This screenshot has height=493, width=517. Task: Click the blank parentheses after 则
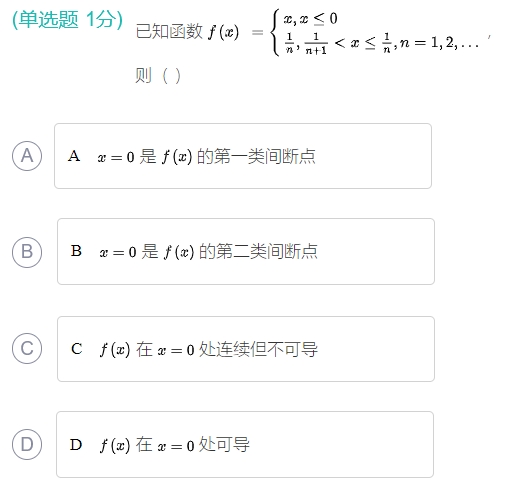[171, 76]
